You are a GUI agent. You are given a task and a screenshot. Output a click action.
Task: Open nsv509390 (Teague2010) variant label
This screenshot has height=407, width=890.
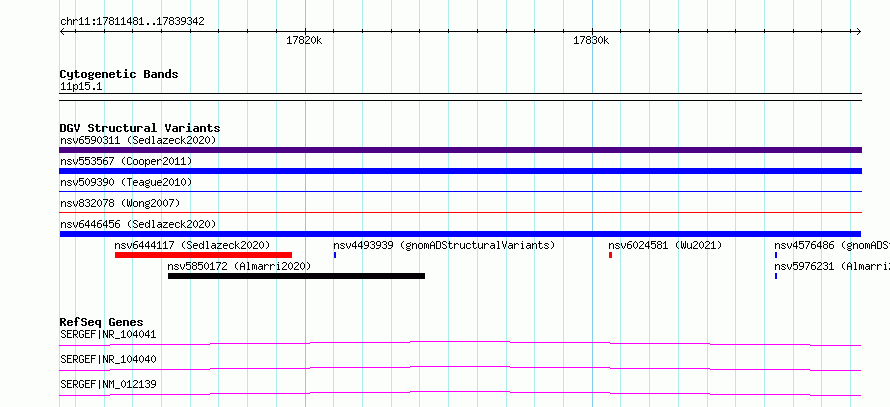[x=126, y=182]
